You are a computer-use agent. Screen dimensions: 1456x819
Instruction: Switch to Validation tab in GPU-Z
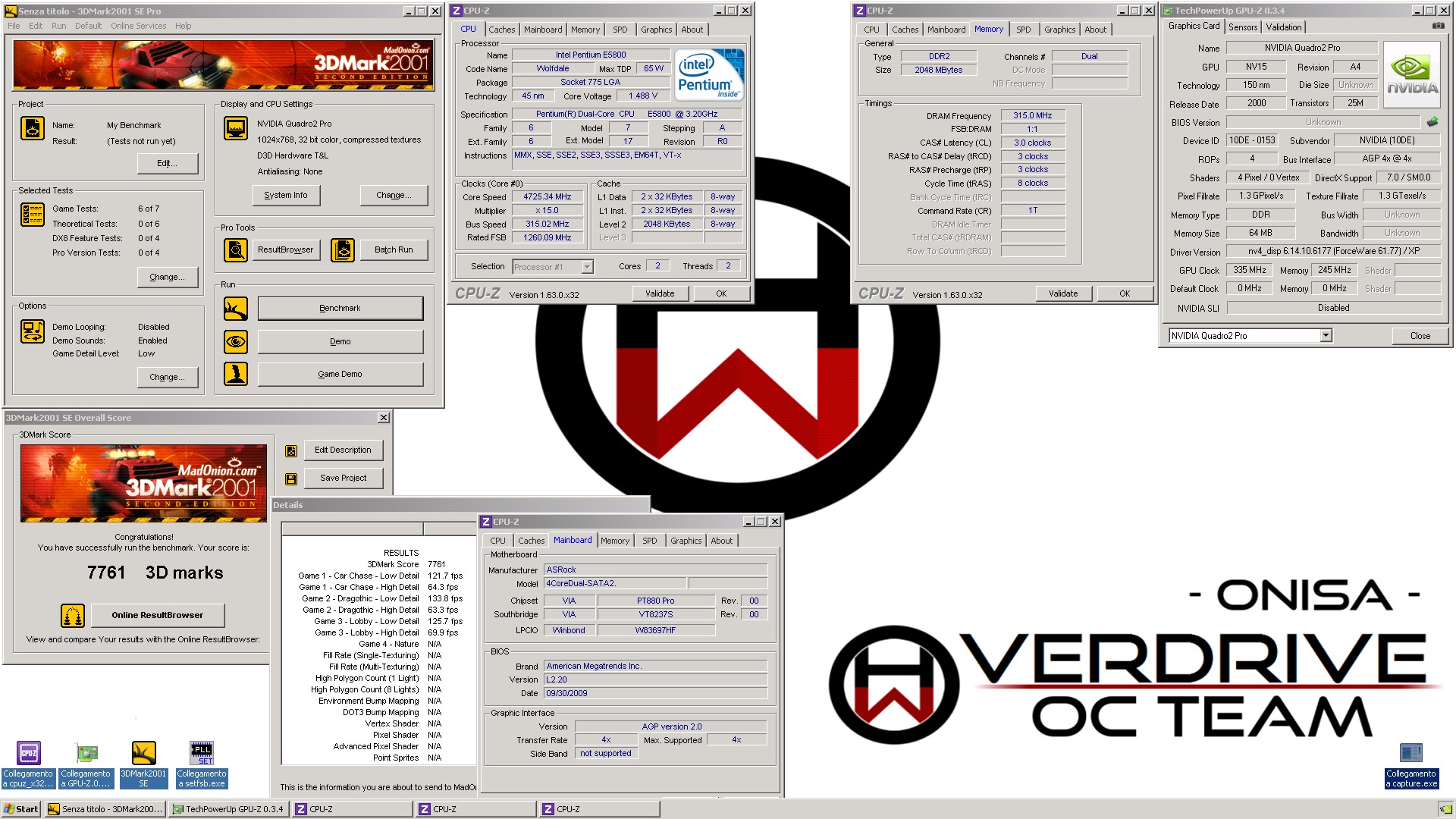[1283, 27]
